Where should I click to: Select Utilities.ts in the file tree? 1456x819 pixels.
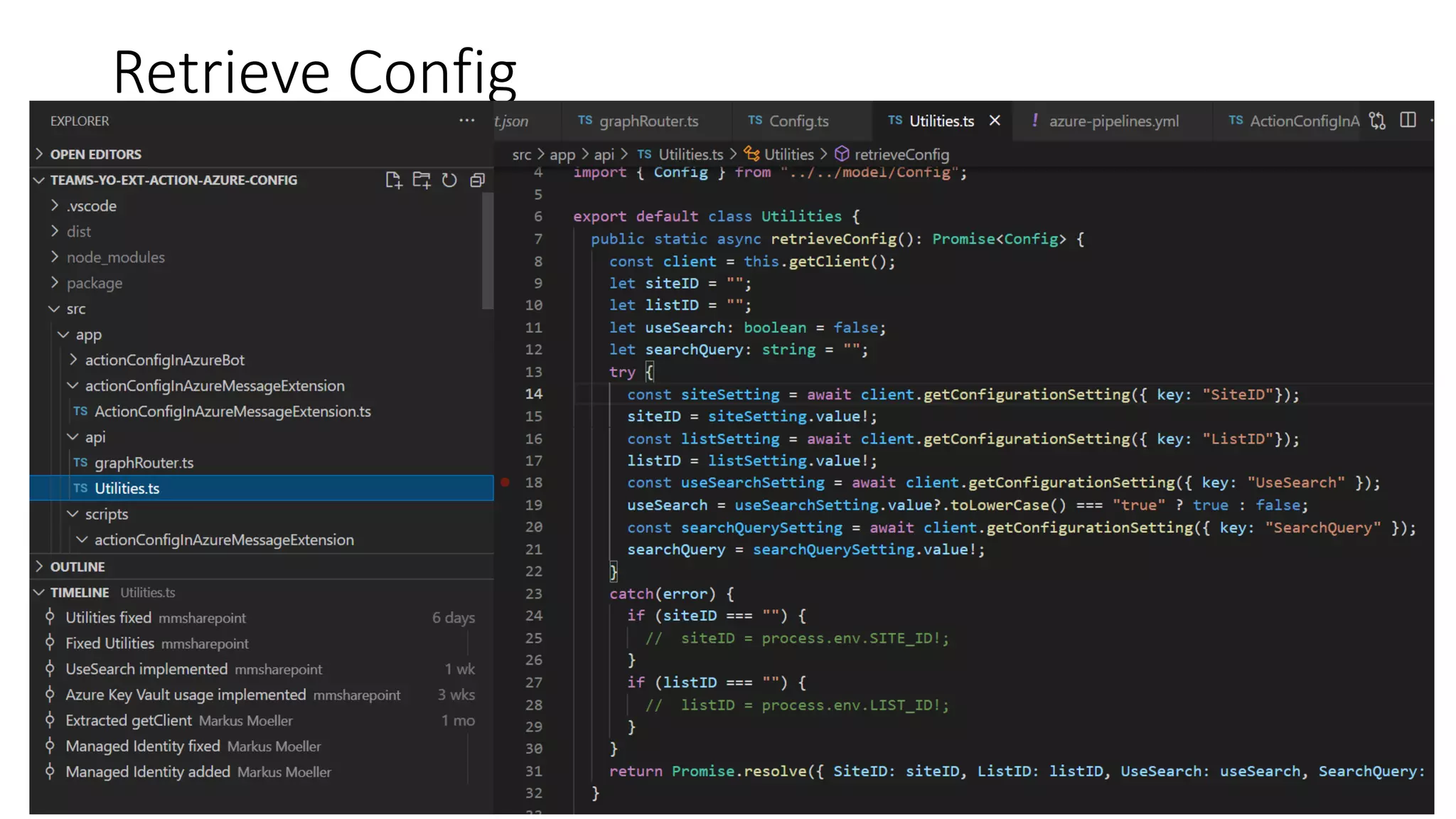click(x=262, y=488)
